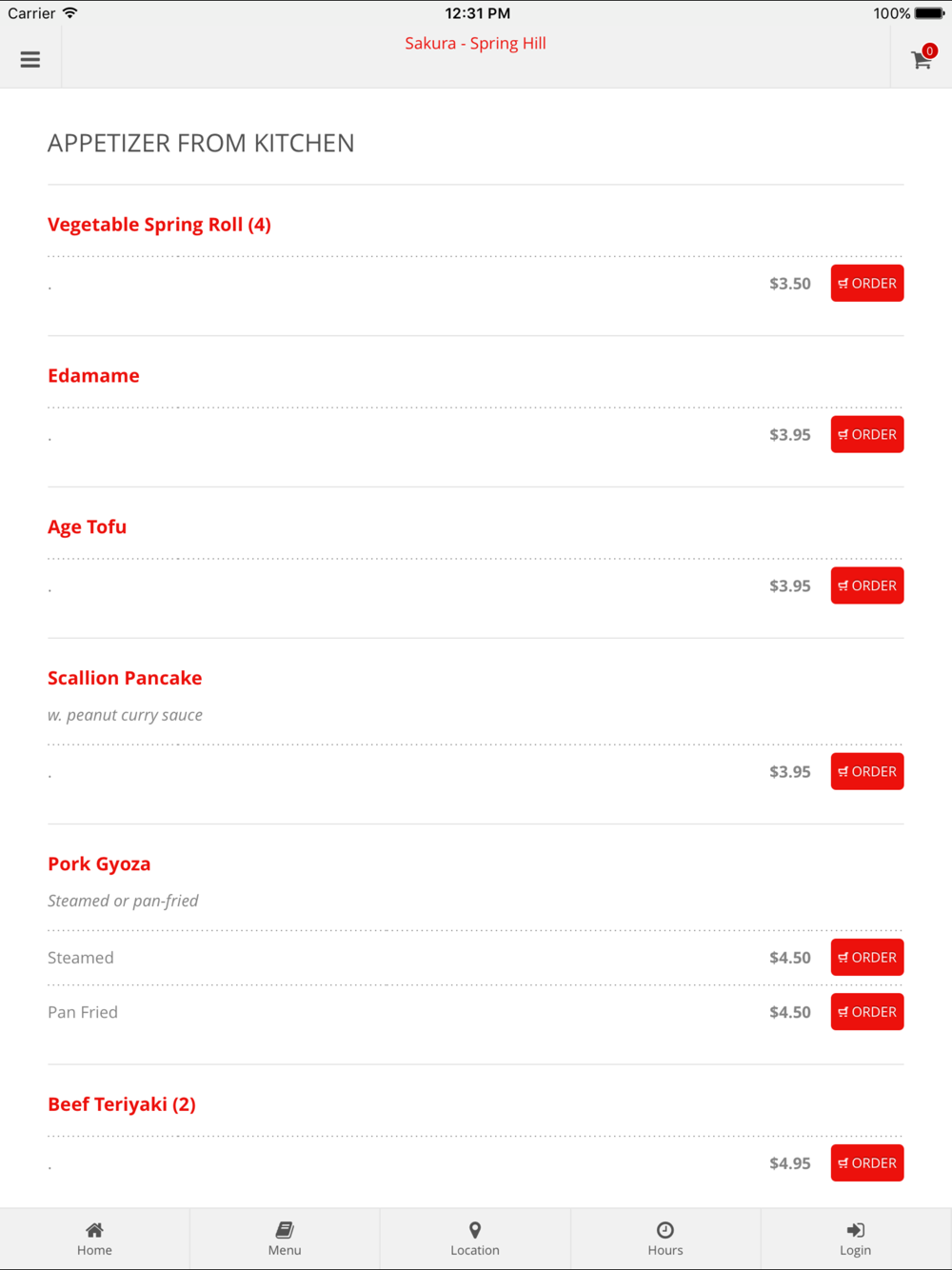The height and width of the screenshot is (1270, 952).
Task: Order the Scallion Pancake
Action: [x=867, y=772]
